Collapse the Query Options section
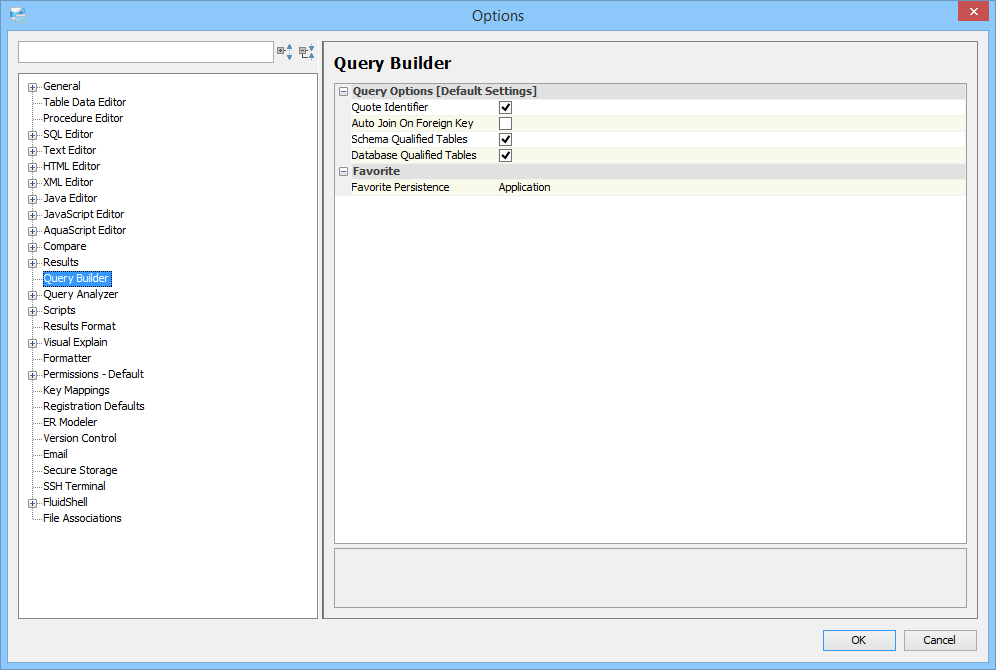The height and width of the screenshot is (670, 996). coord(344,91)
